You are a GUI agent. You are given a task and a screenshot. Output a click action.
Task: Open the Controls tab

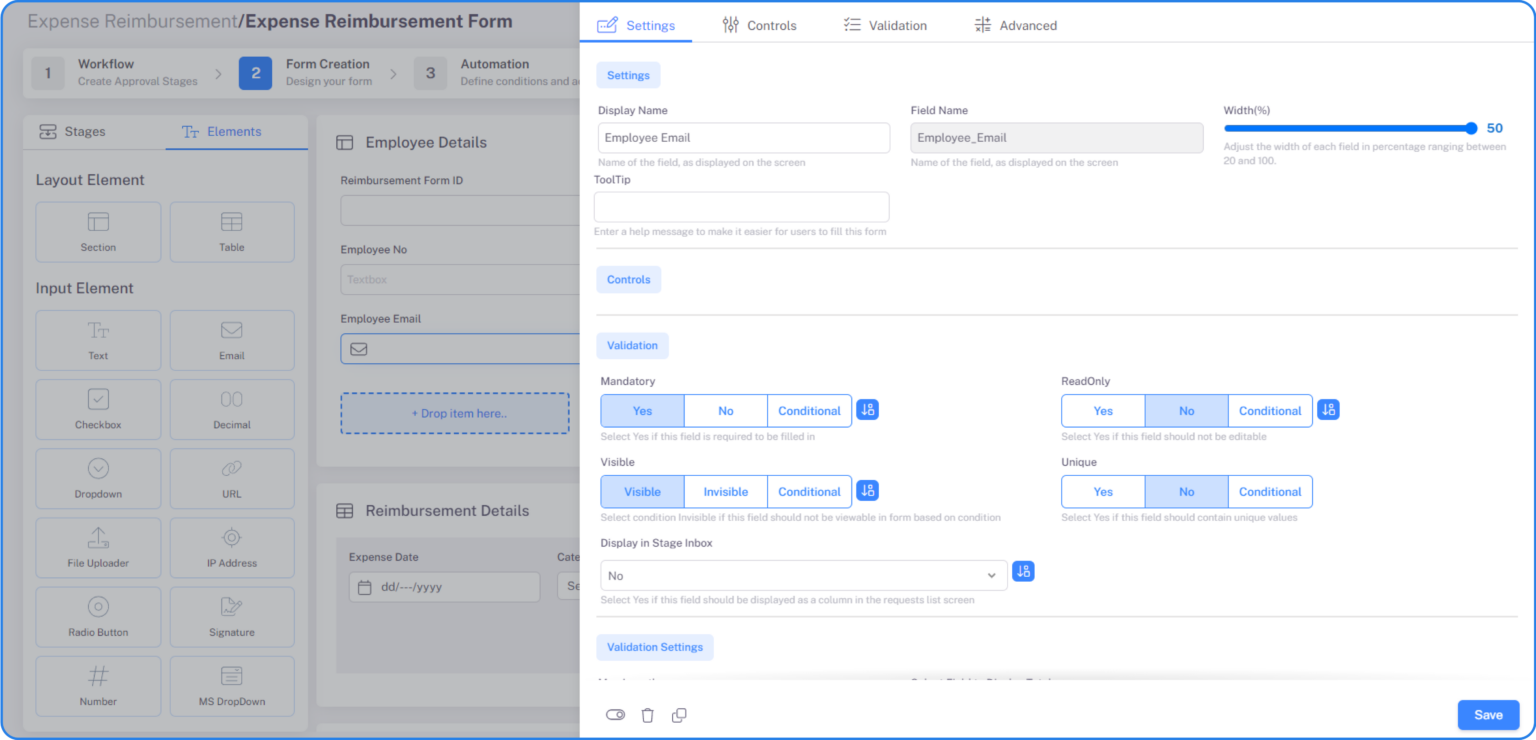(760, 24)
